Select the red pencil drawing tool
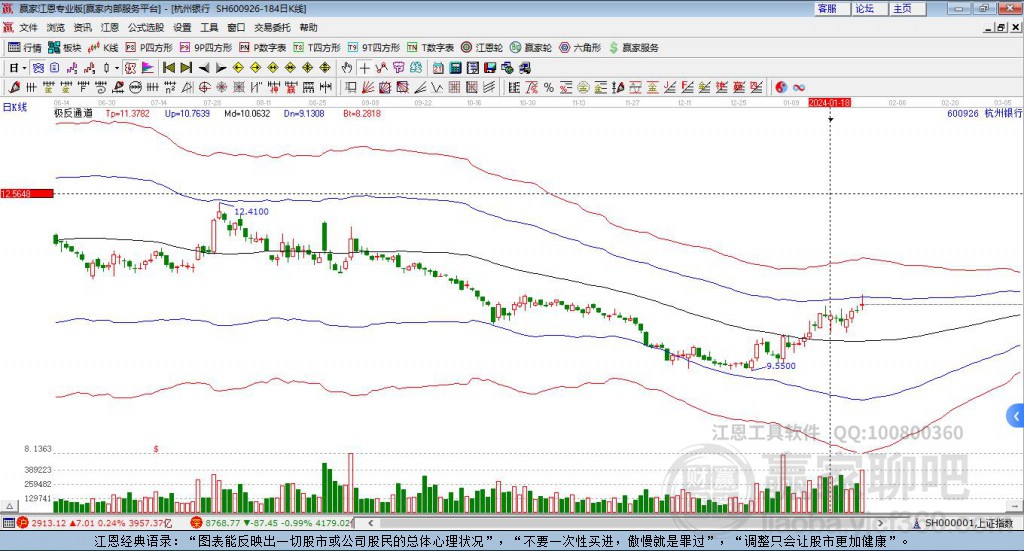 (14, 87)
